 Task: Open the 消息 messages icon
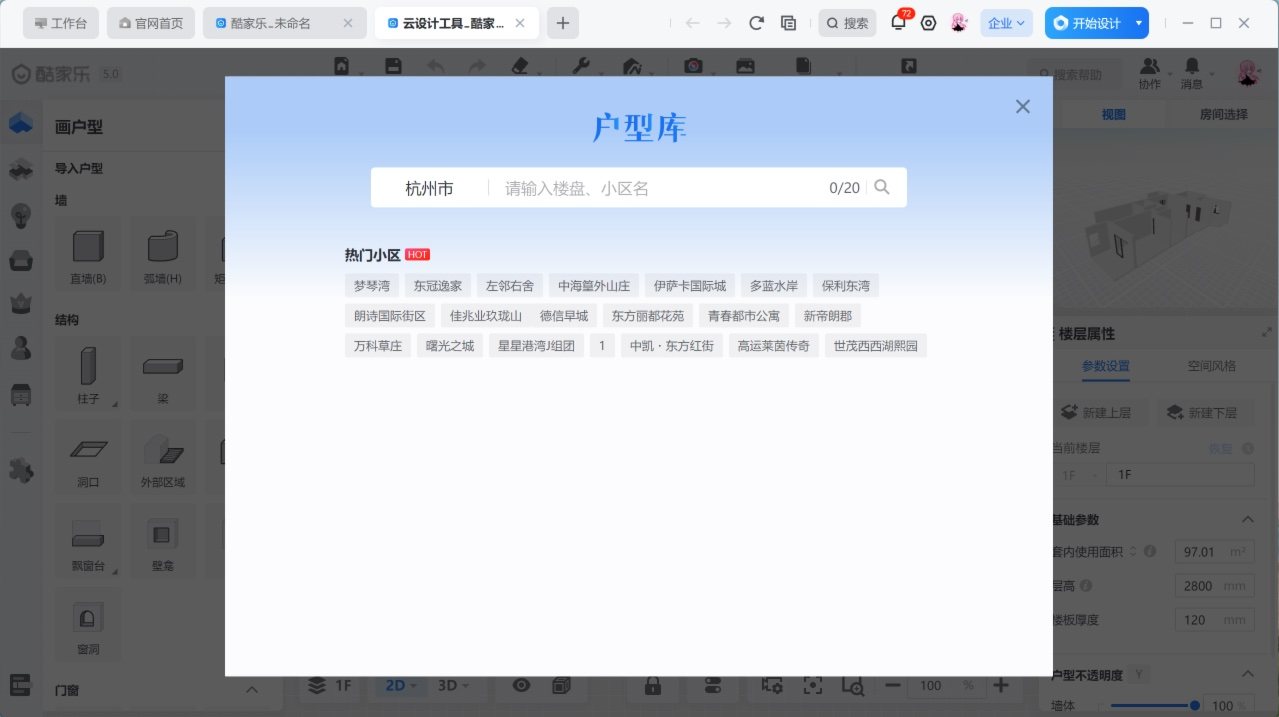1192,72
